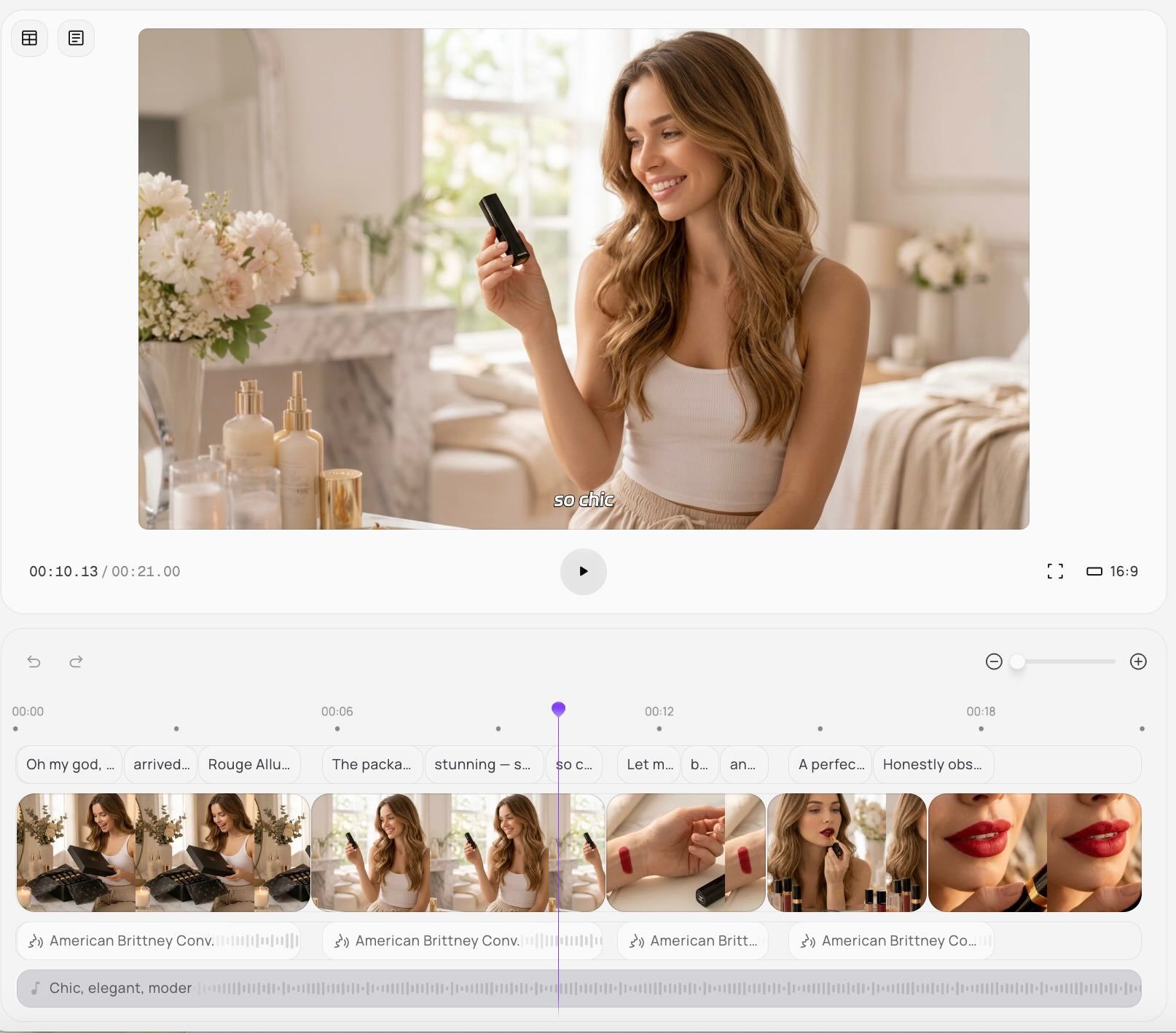This screenshot has height=1033, width=1176.
Task: Undo the last edit
Action: point(34,661)
